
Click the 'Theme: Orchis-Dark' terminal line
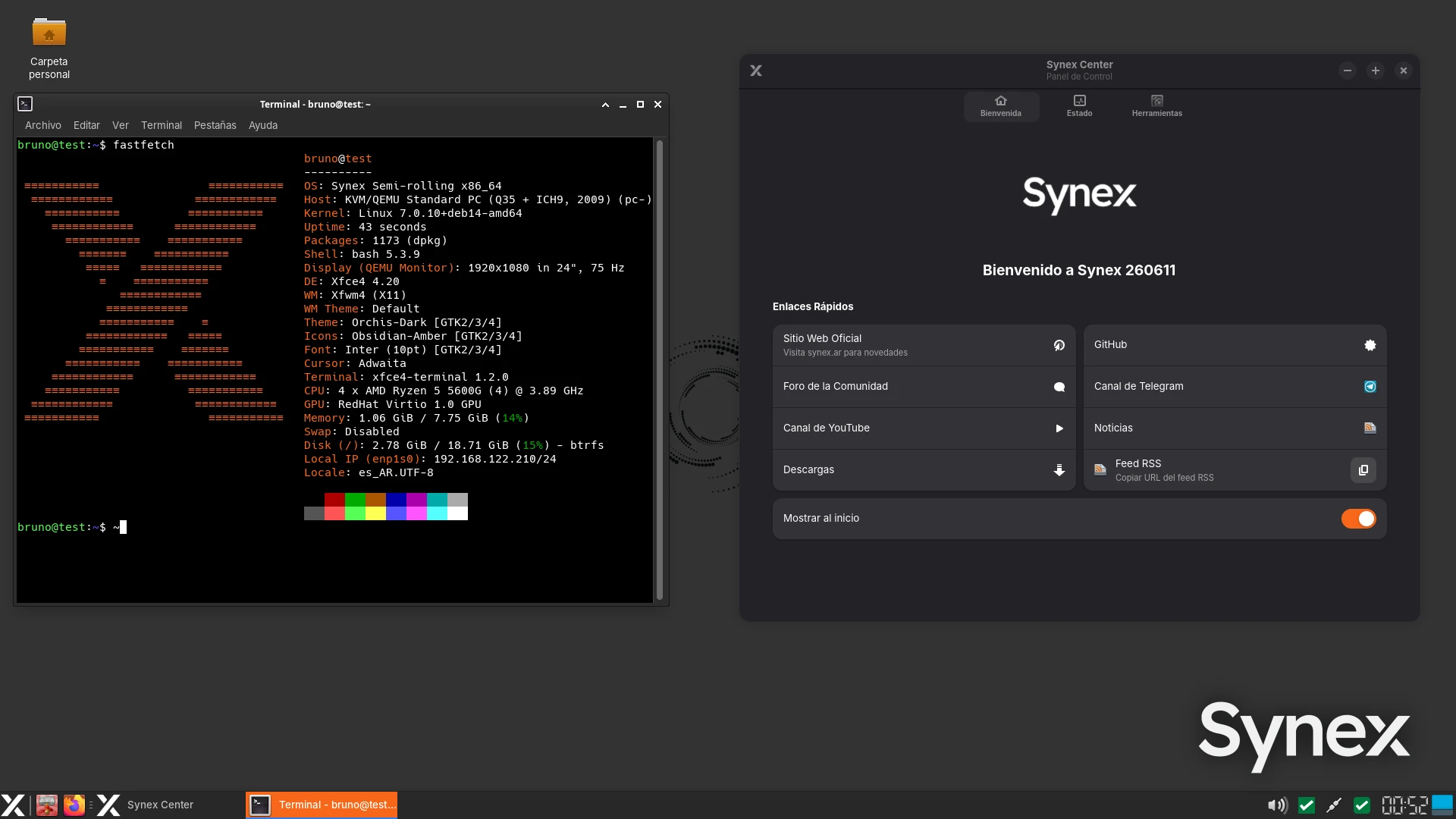coord(403,322)
